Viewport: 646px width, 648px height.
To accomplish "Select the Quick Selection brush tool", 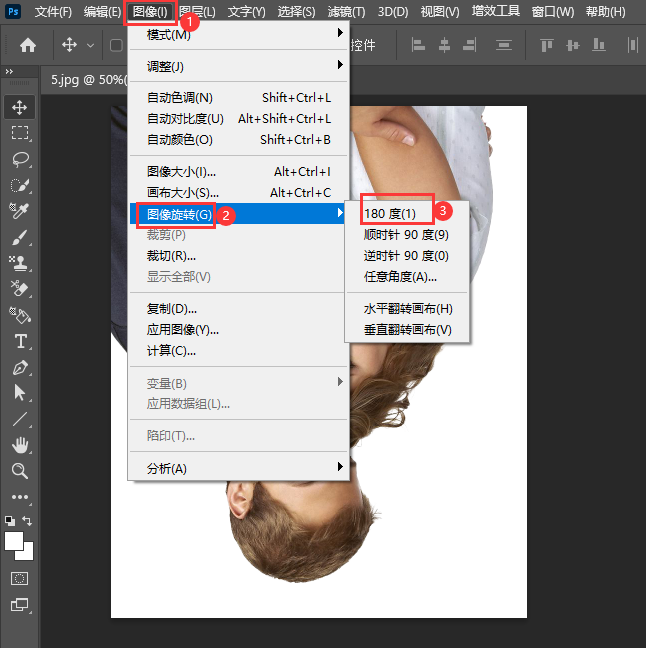I will tap(20, 185).
